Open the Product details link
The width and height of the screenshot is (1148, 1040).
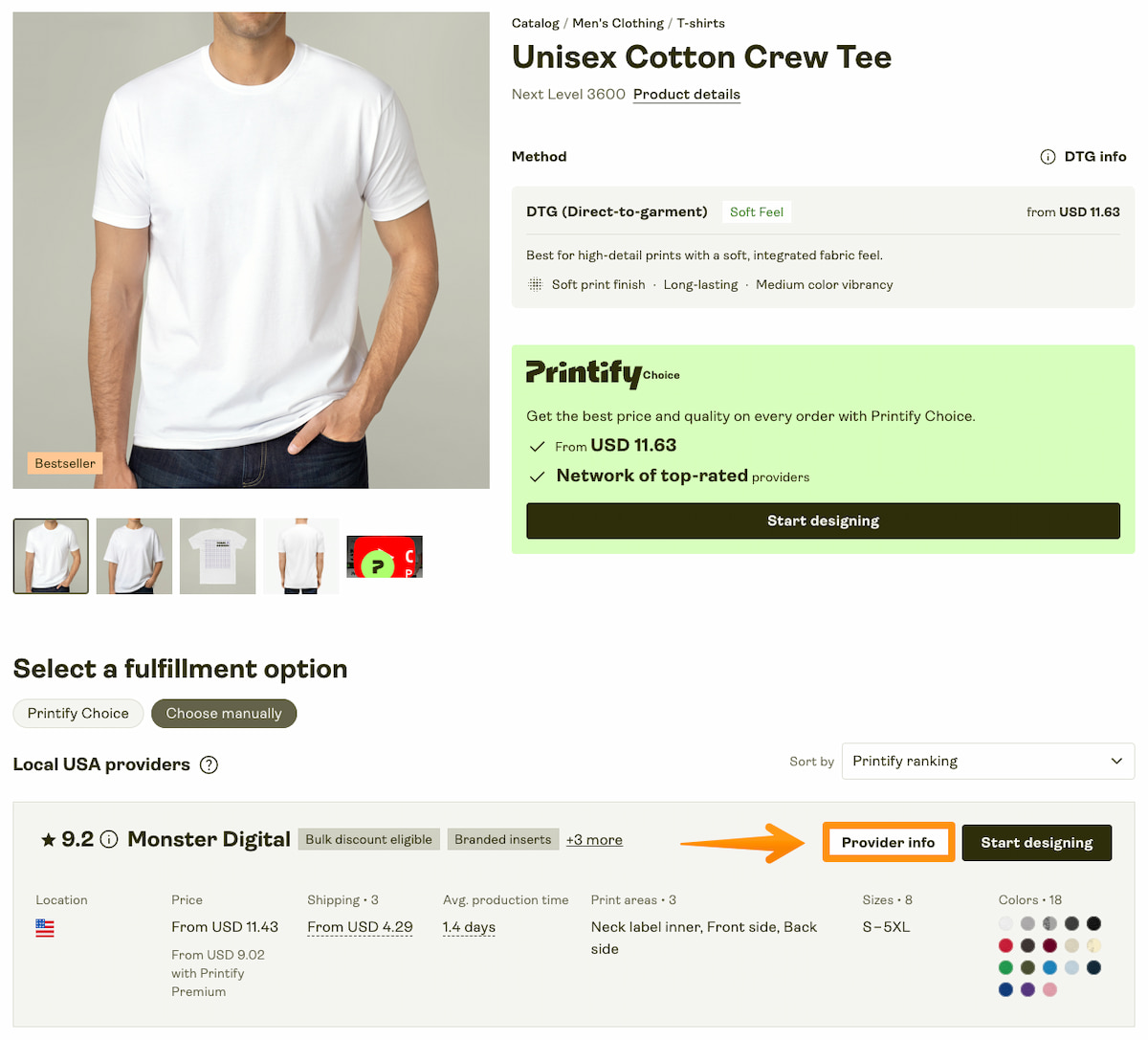click(687, 94)
